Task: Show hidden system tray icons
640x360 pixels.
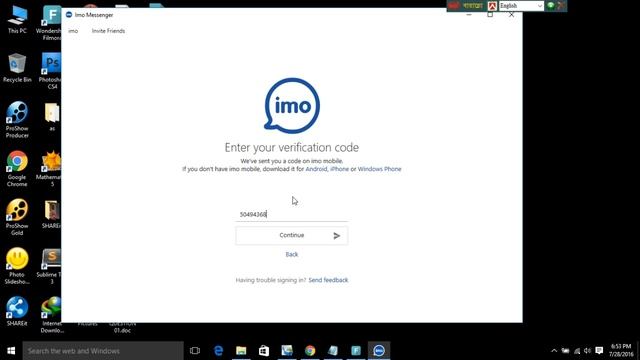Action: (x=554, y=351)
